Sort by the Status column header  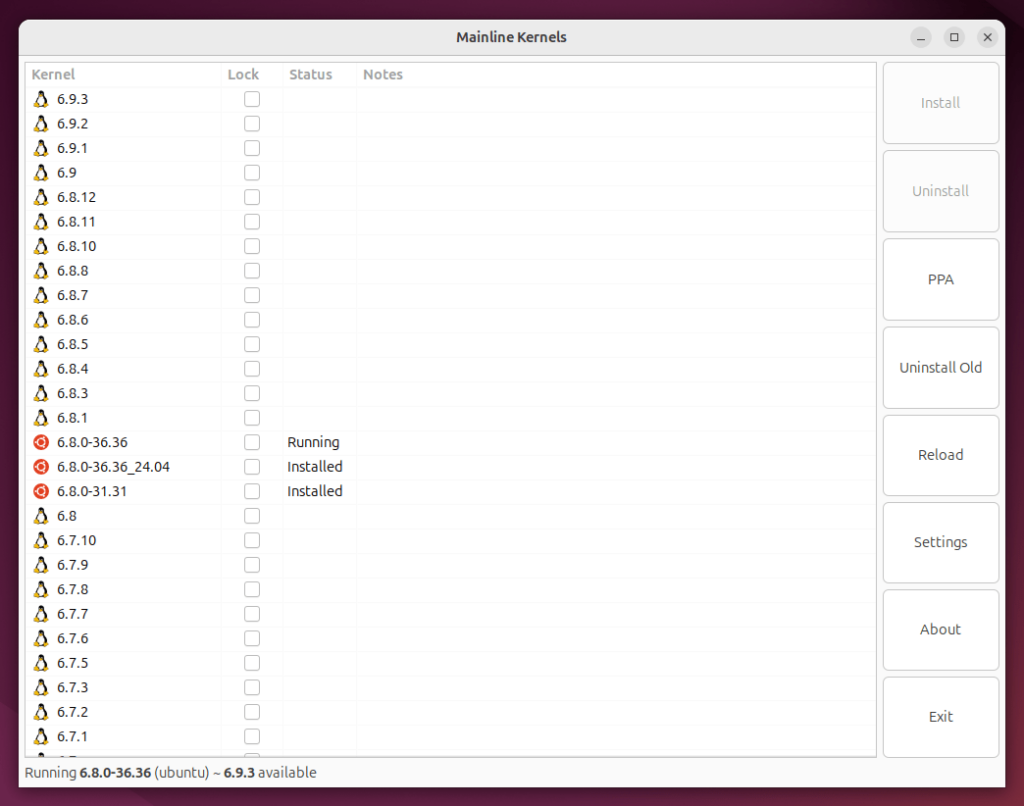tap(319, 74)
